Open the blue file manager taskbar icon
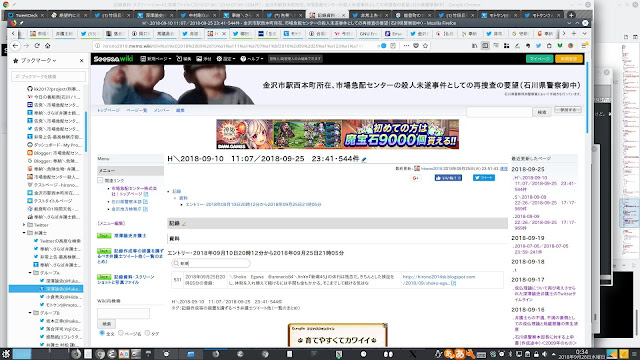640x360 pixels. [191, 354]
